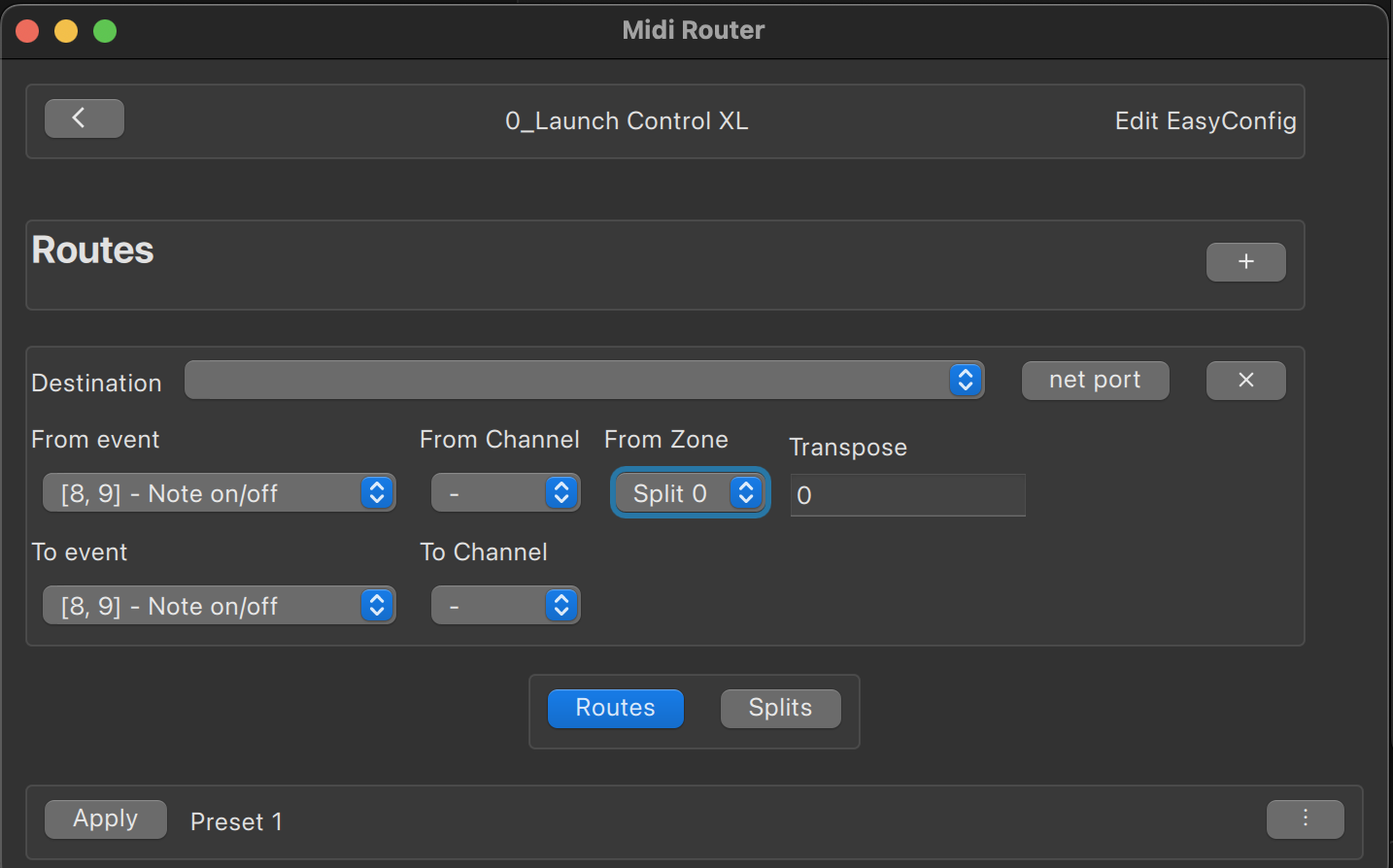The height and width of the screenshot is (868, 1393).
Task: Open Edit EasyConfig
Action: point(1206,121)
